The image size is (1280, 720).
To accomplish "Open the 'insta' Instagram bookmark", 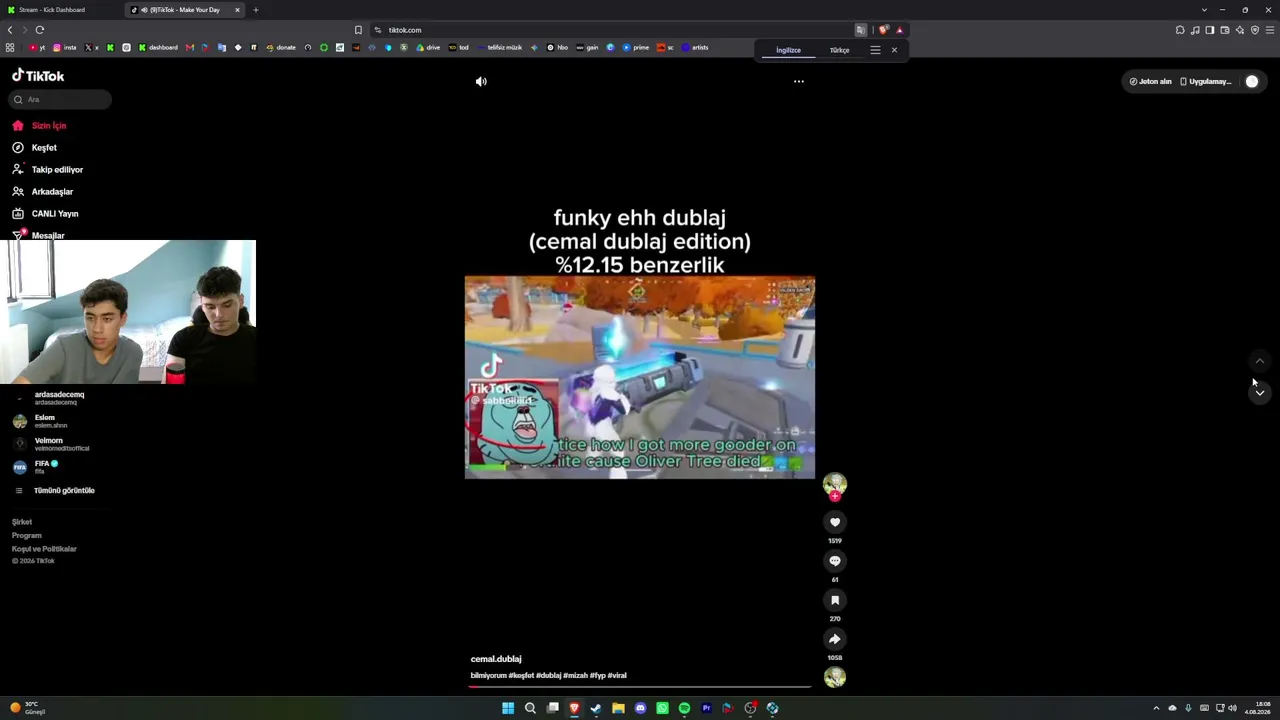I will 65,48.
